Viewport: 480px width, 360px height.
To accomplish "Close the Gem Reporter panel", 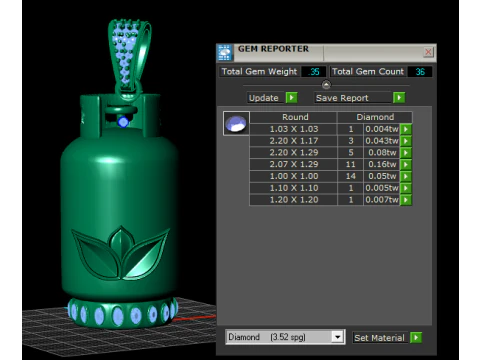I will click(428, 52).
